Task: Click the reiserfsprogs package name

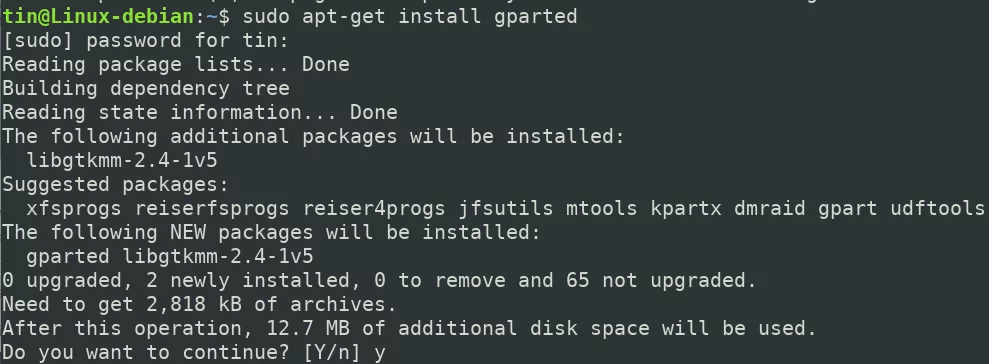Action: tap(212, 208)
